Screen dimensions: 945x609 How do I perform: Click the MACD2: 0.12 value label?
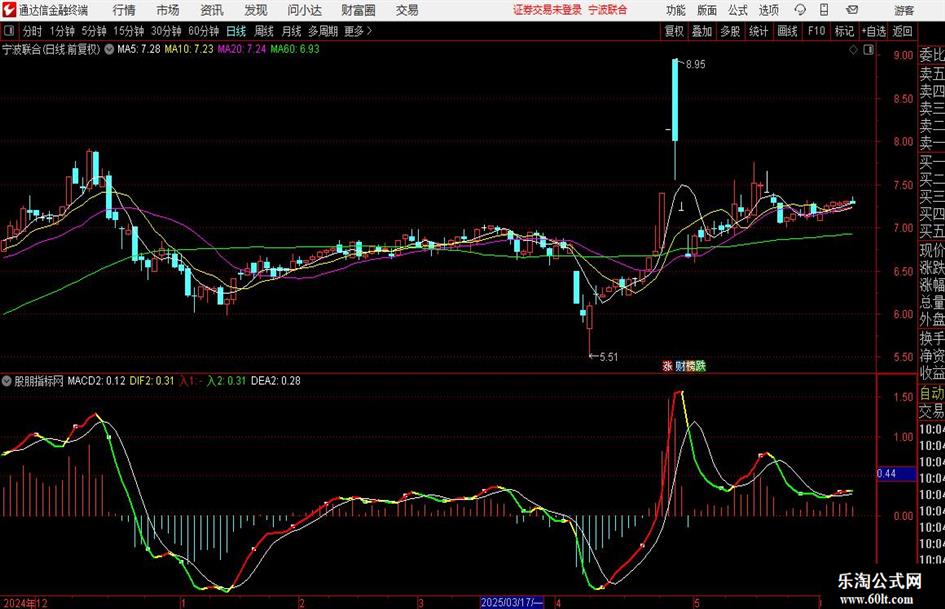click(x=96, y=380)
